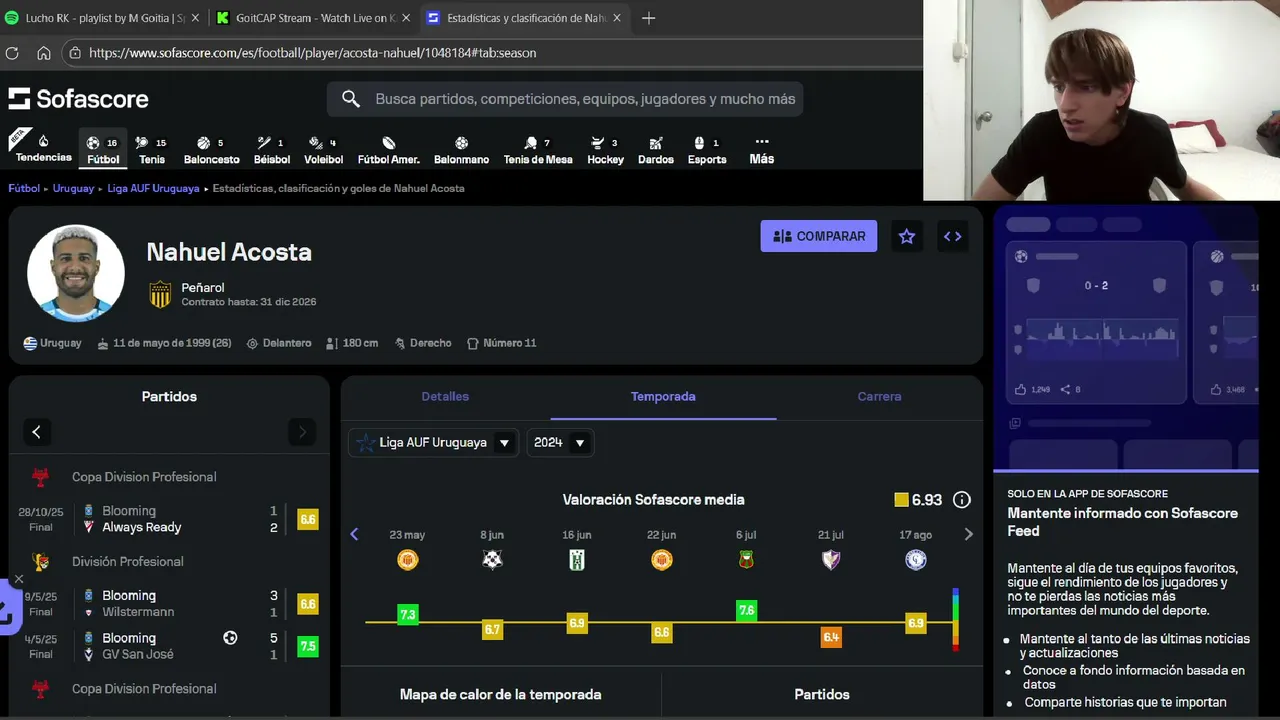Go to Fútbol breadcrumb link
Image resolution: width=1280 pixels, height=720 pixels.
pyautogui.click(x=24, y=188)
